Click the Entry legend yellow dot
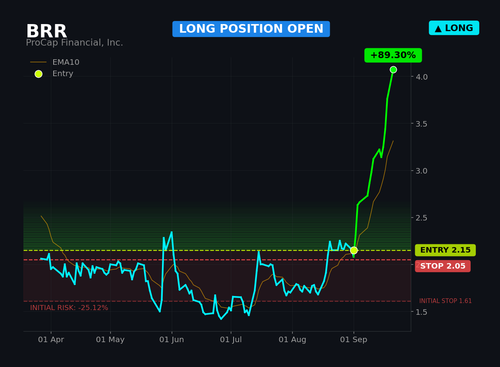This screenshot has height=367, width=500. tap(39, 74)
